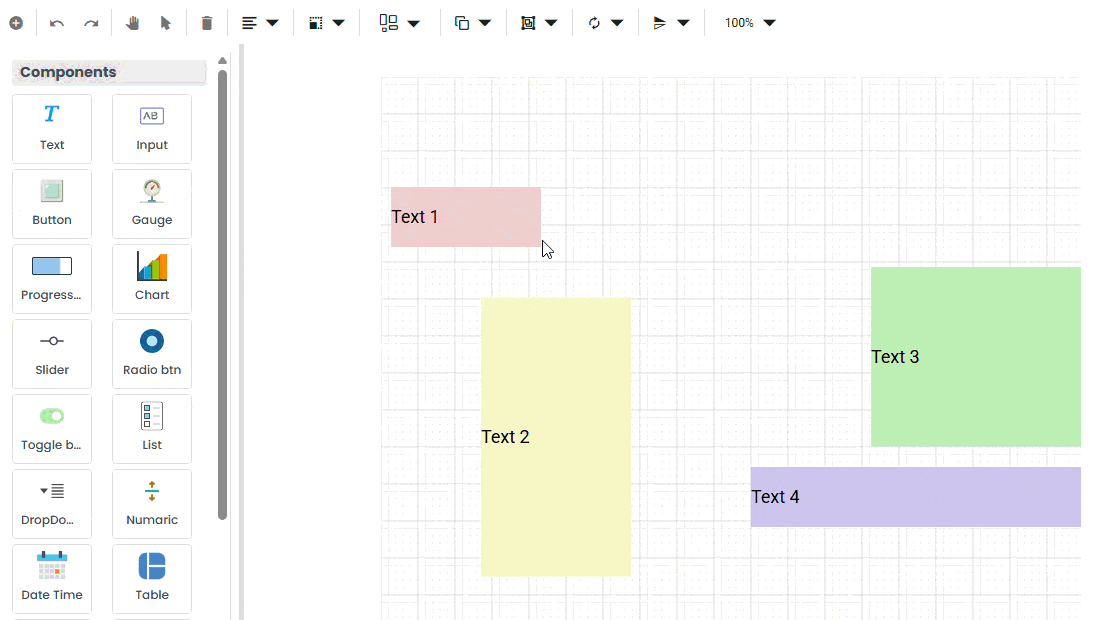The width and height of the screenshot is (1098, 620).
Task: Click the add new item plus icon
Action: tap(16, 23)
